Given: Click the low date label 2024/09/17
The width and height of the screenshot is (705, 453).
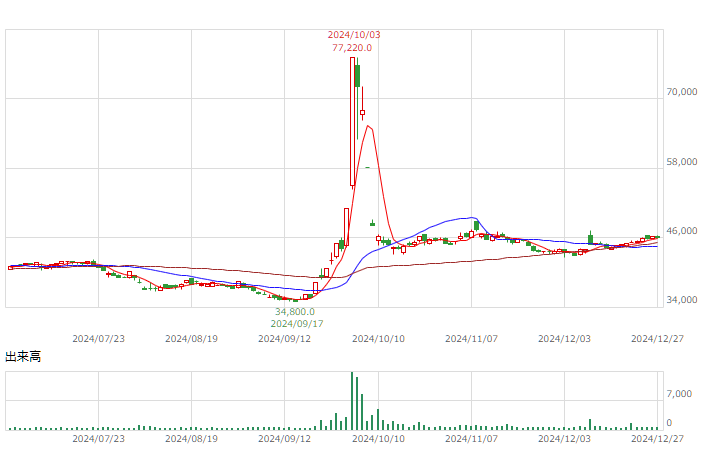Looking at the screenshot, I should 297,324.
